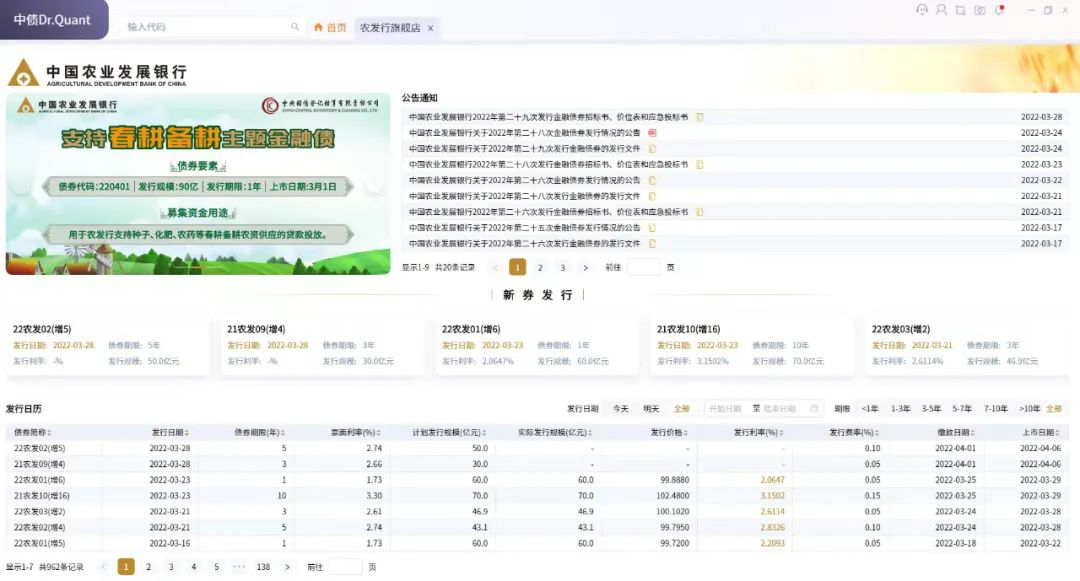Sort table by 债券期限(年) column

(x=259, y=433)
